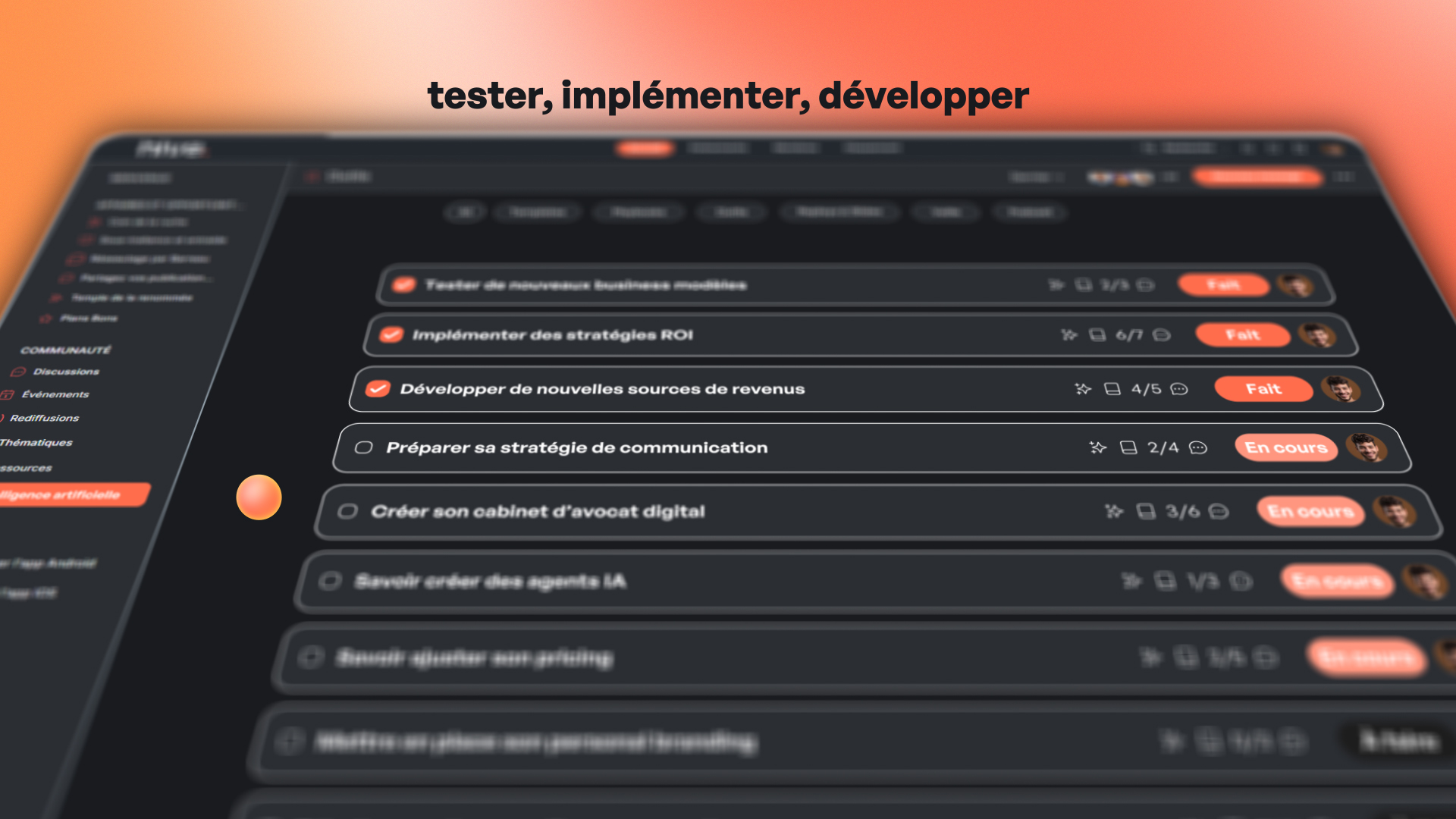Open comments on 'Tester de nouveaux business modèles'
This screenshot has height=819, width=1456.
click(x=1146, y=284)
